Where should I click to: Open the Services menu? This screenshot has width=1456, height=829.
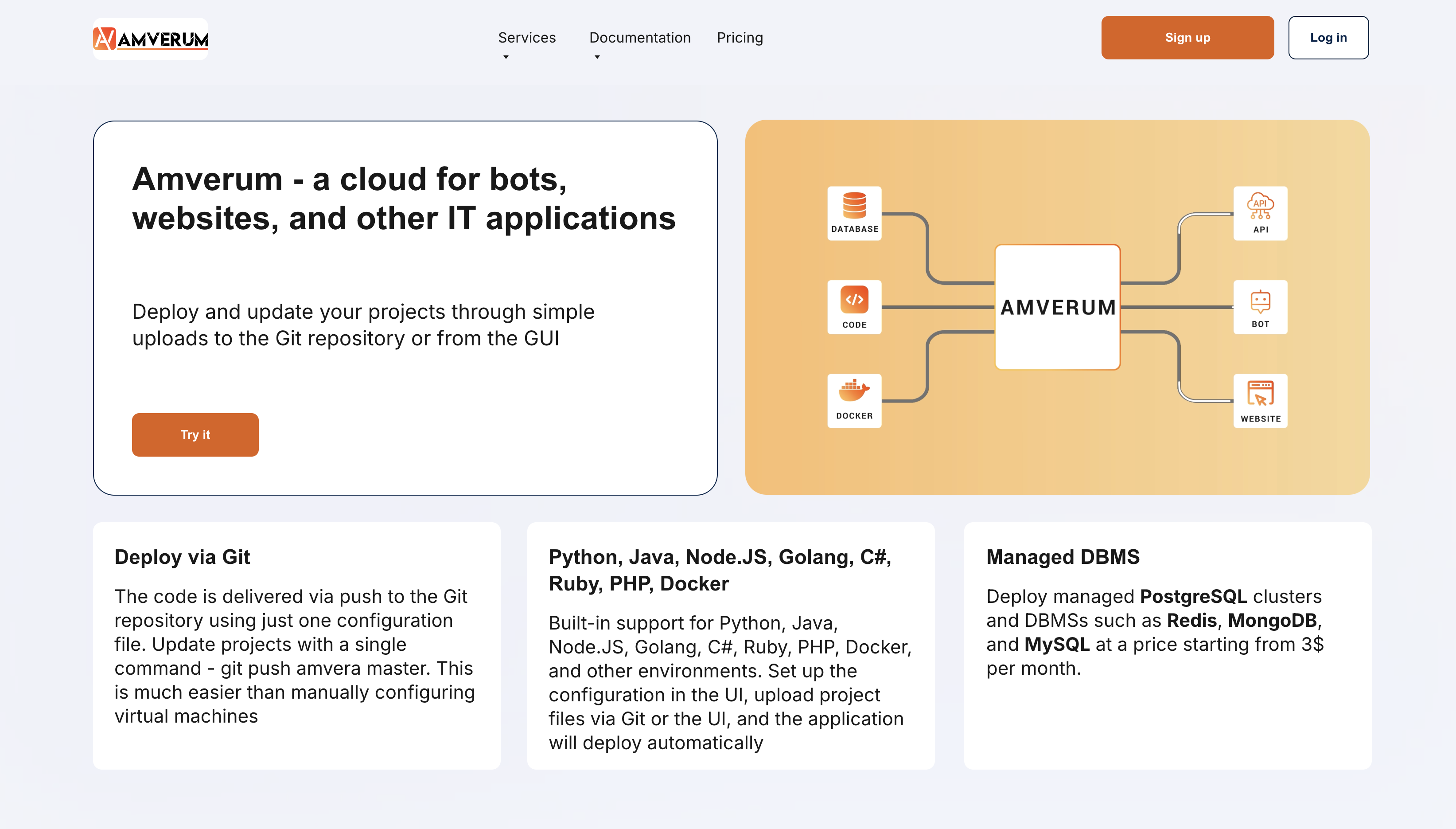tap(527, 38)
